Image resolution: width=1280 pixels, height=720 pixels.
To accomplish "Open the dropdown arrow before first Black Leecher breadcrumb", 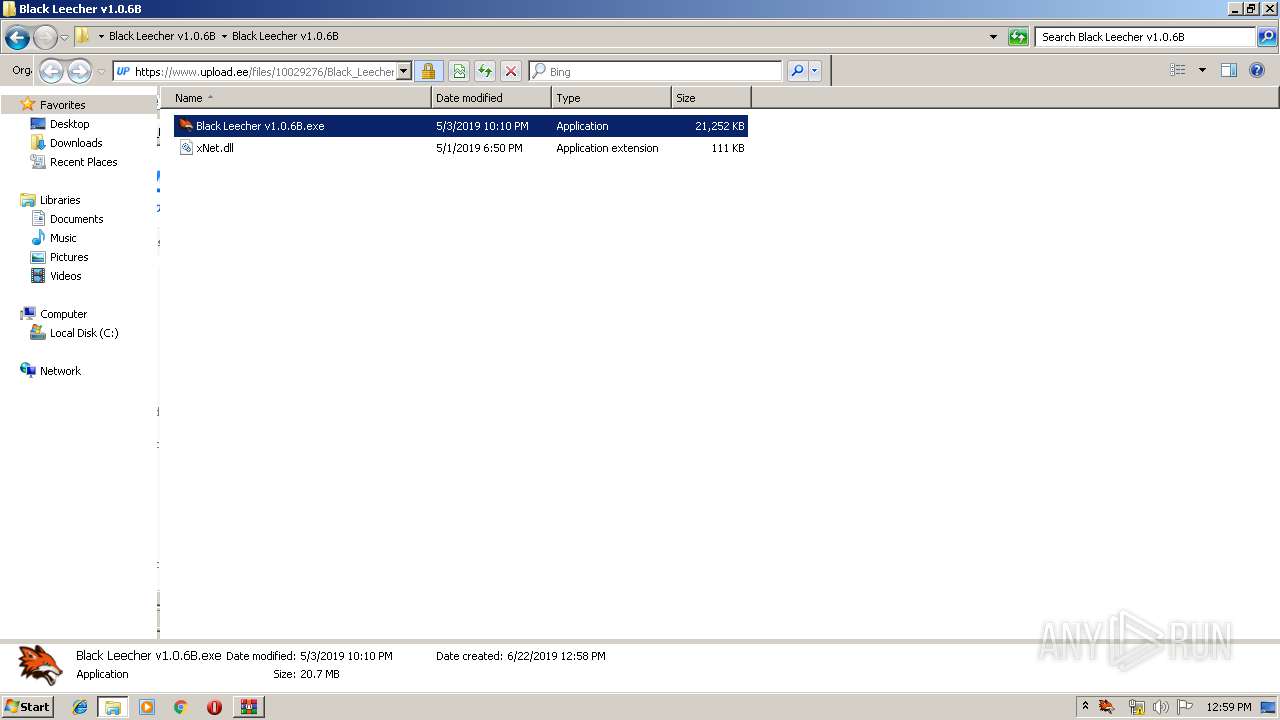I will tap(101, 37).
